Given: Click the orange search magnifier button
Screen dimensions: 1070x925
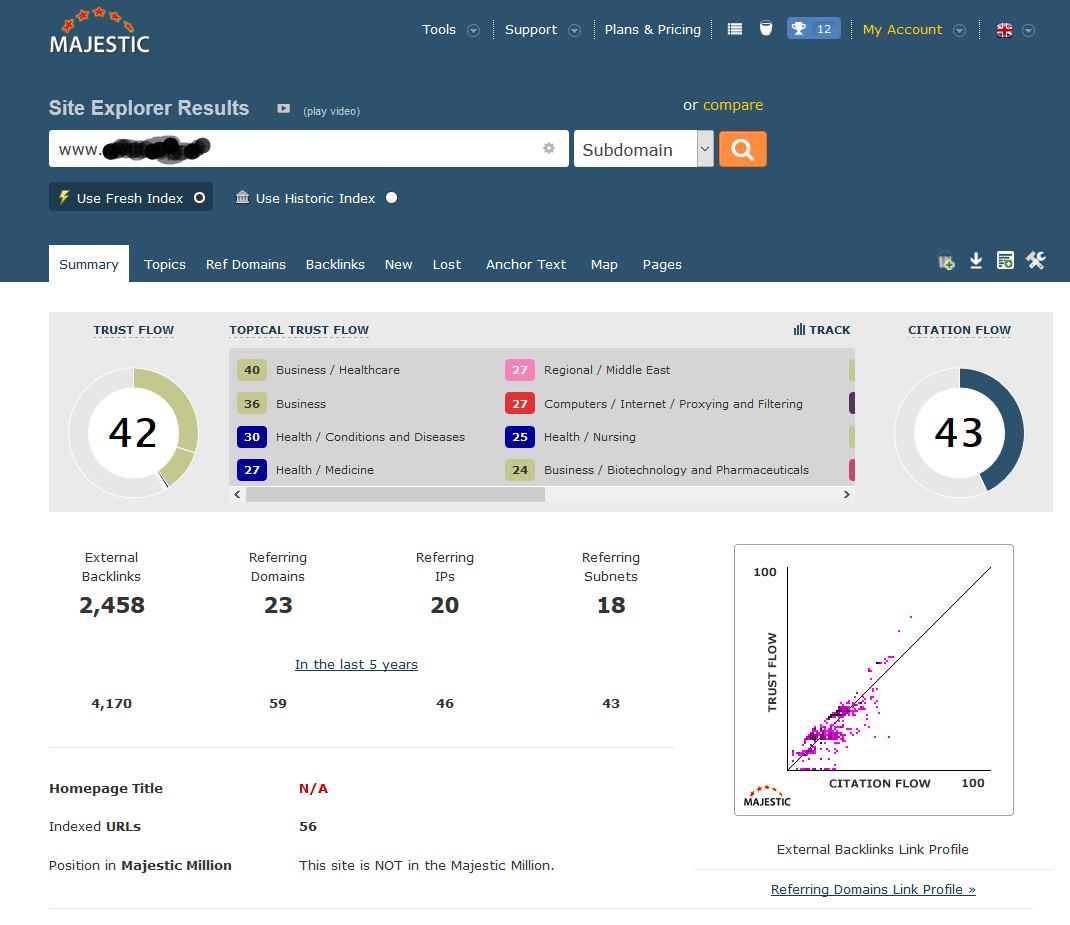Looking at the screenshot, I should (742, 149).
